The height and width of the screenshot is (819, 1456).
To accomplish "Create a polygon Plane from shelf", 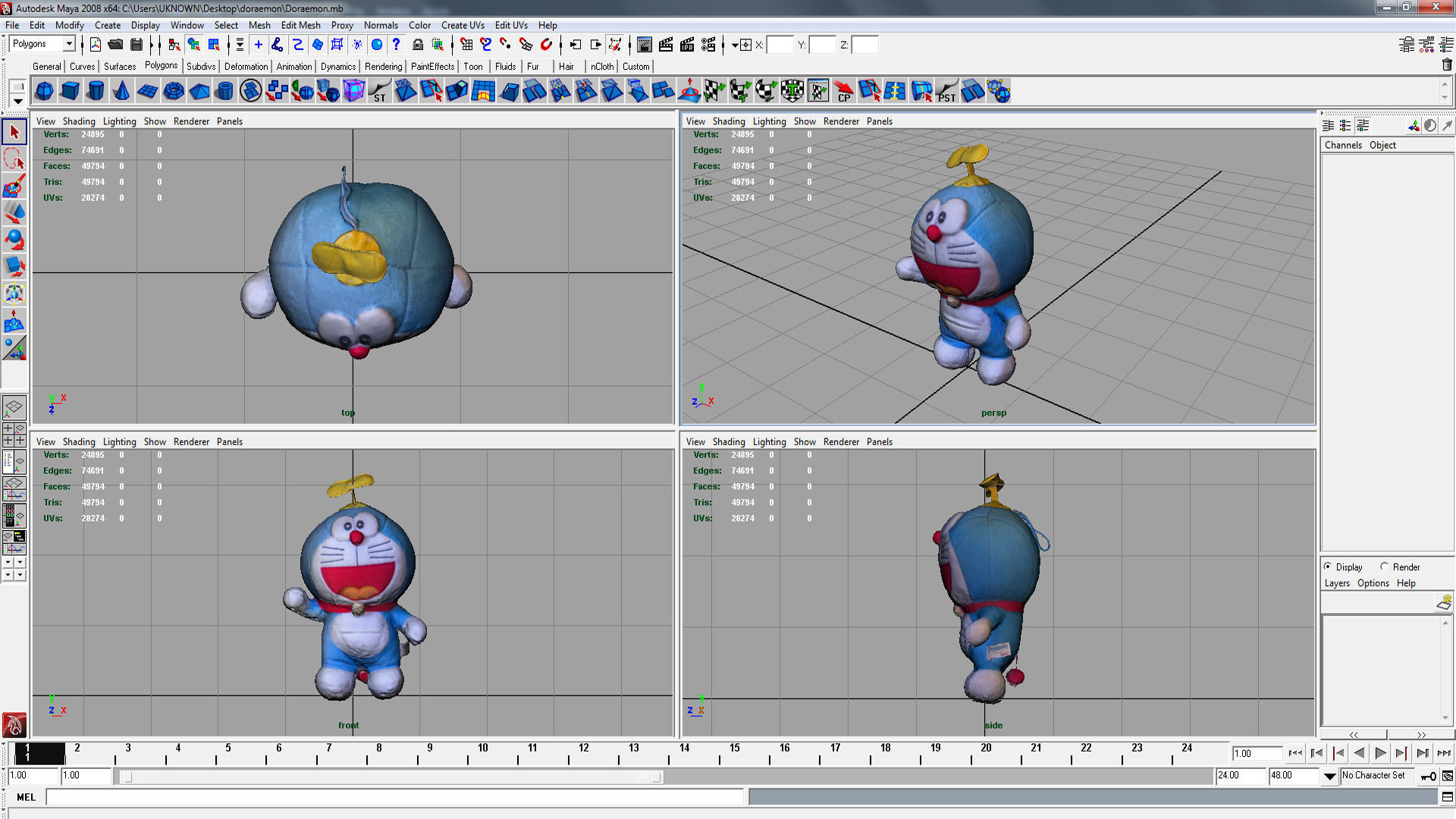I will pos(148,92).
